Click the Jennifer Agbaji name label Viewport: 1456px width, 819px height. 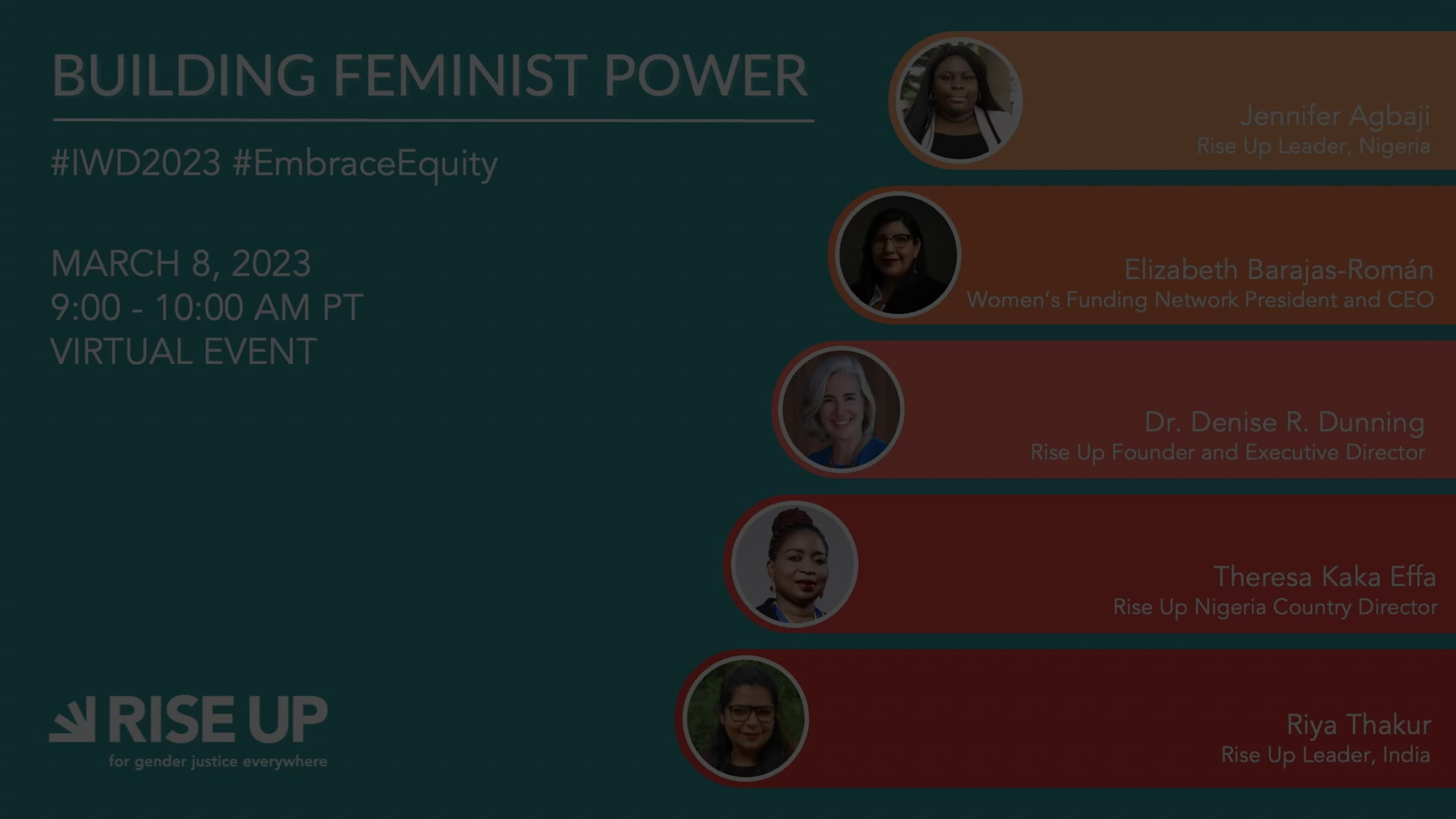click(1335, 116)
